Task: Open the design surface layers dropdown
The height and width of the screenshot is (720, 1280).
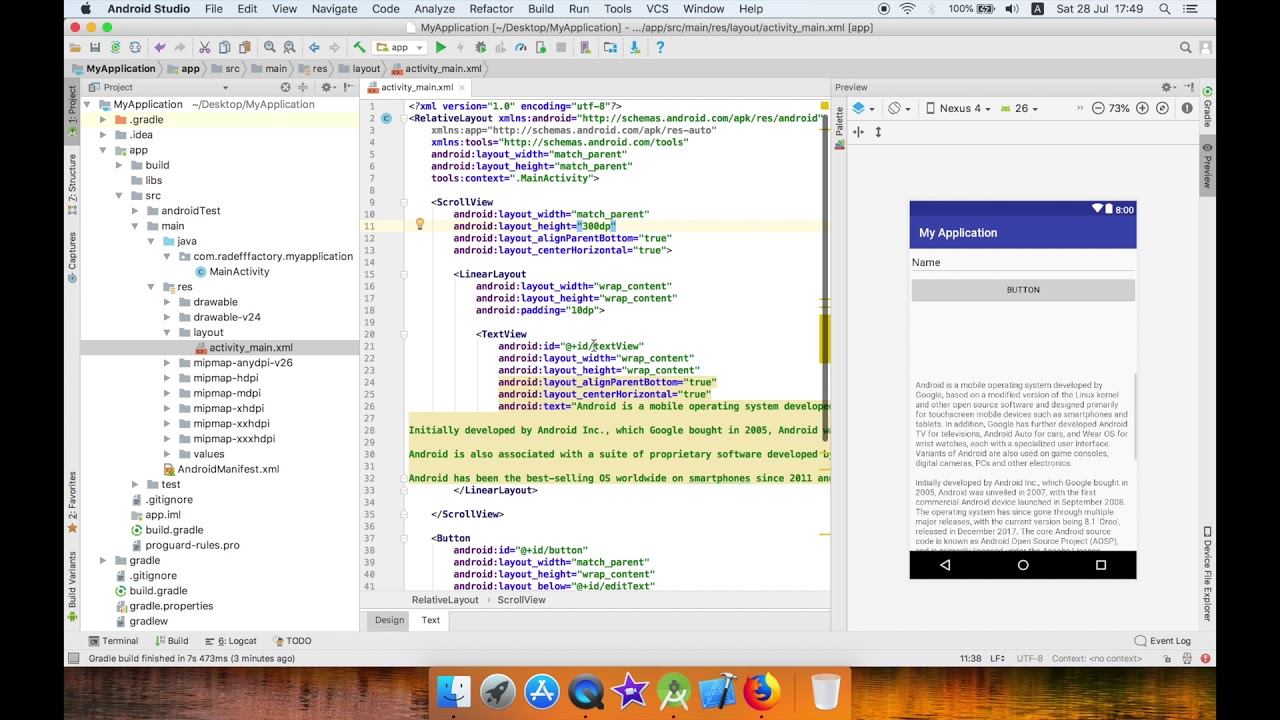Action: pos(863,108)
